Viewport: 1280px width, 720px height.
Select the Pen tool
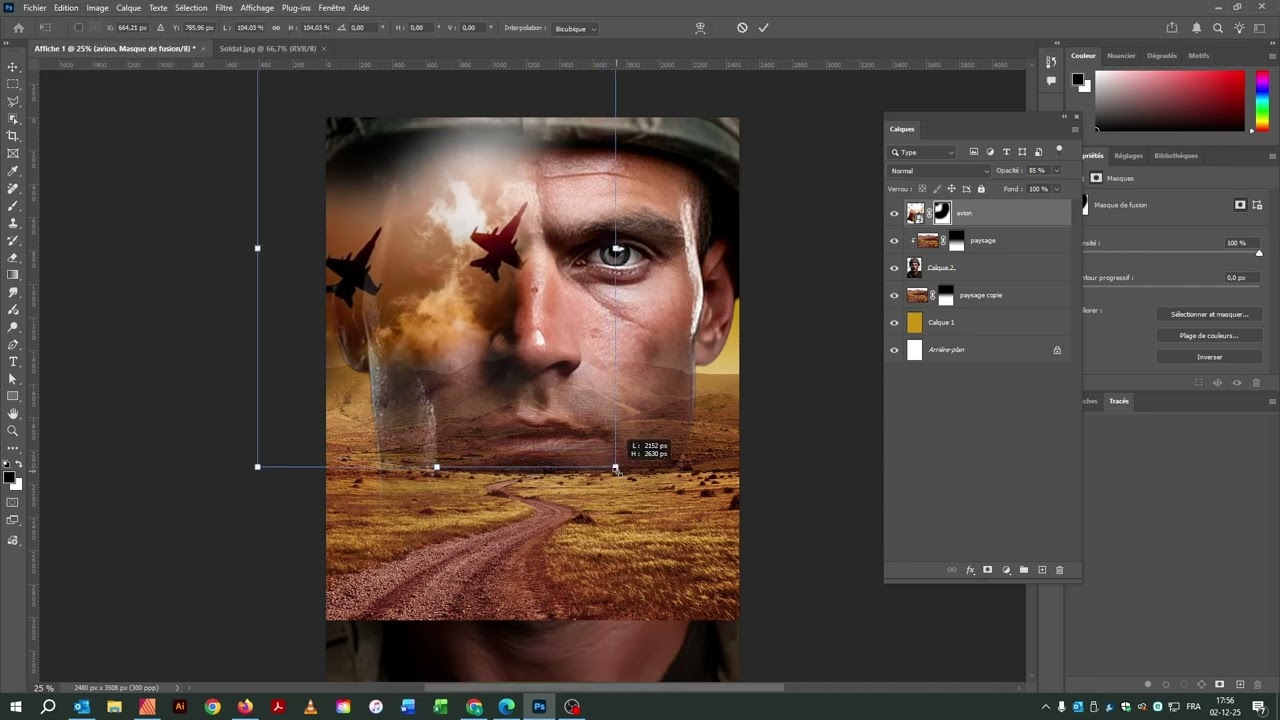[13, 344]
